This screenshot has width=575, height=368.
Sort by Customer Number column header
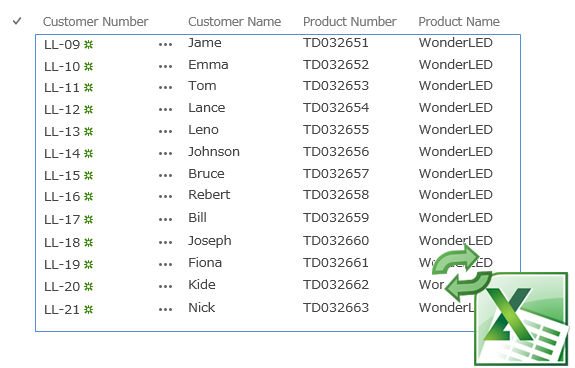[x=96, y=22]
